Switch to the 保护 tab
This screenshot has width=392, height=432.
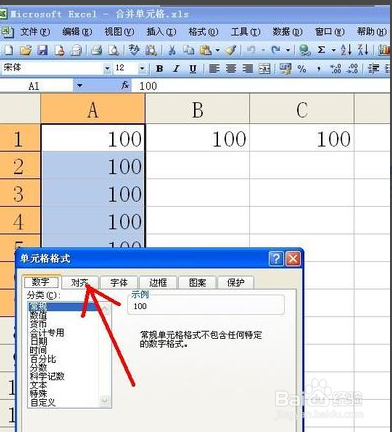pyautogui.click(x=236, y=283)
